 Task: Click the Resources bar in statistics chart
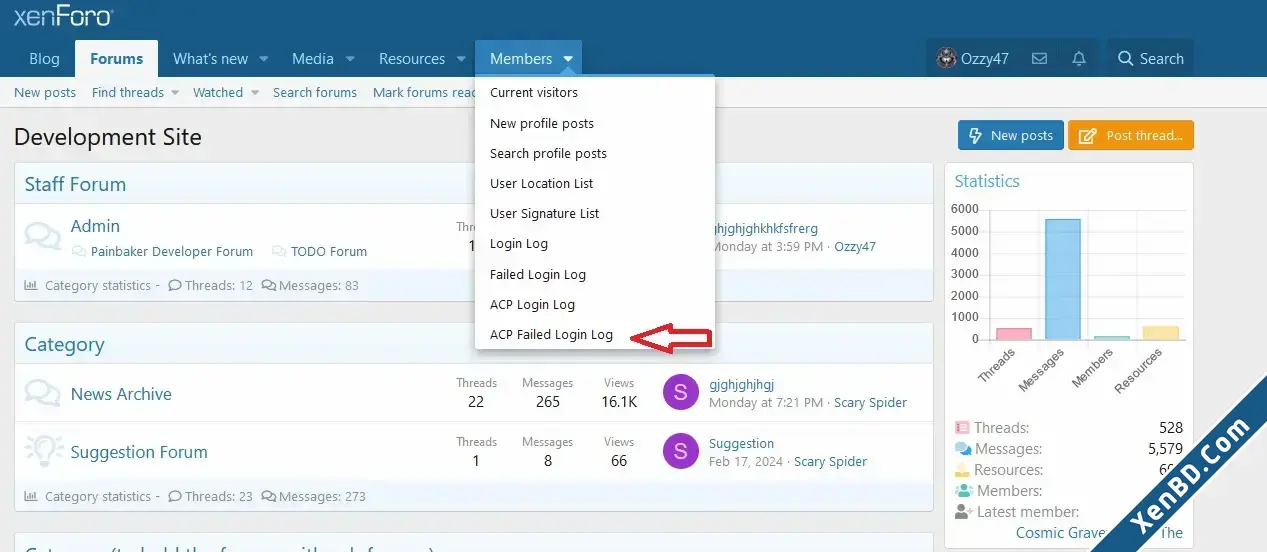point(1161,333)
